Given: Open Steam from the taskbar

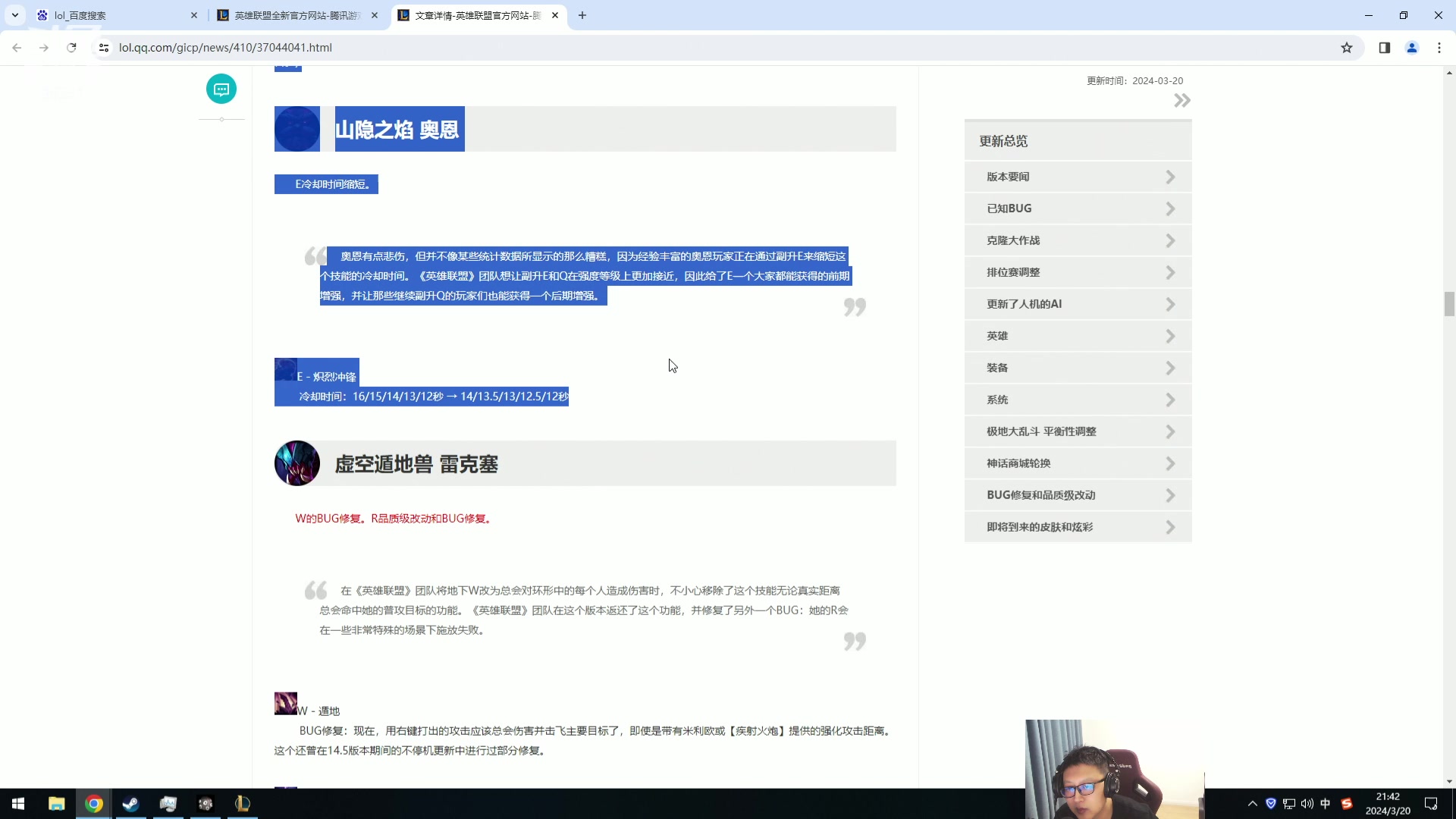Looking at the screenshot, I should click(x=130, y=804).
